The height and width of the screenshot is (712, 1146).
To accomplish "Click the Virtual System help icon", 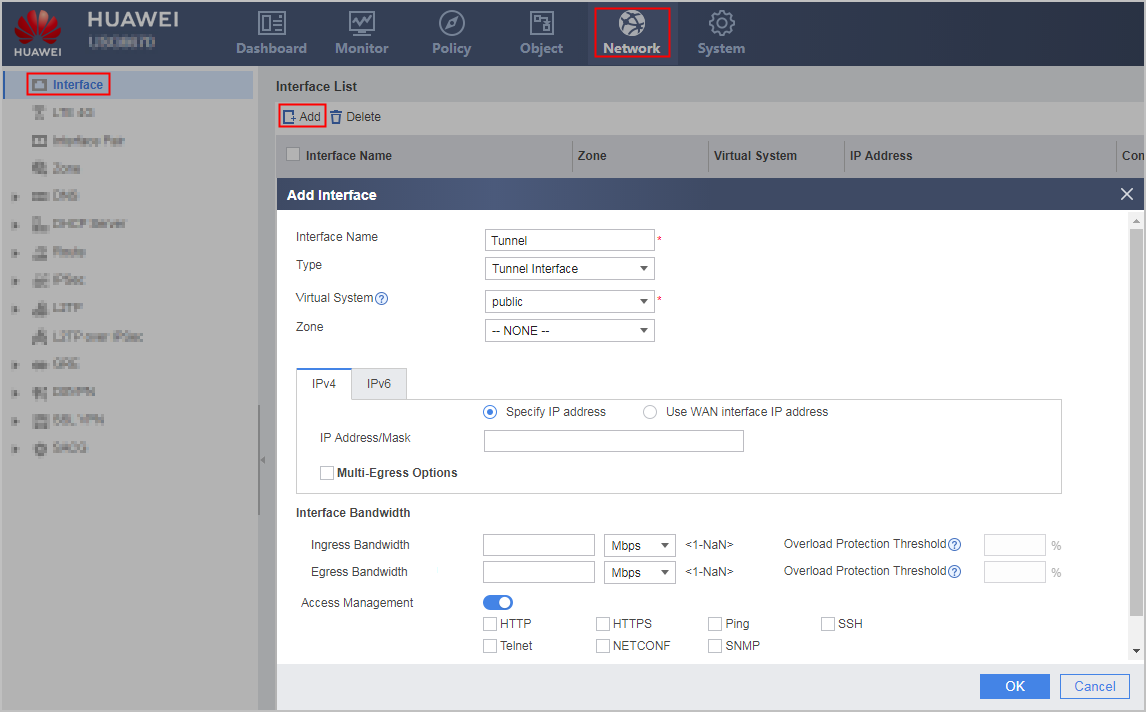I will coord(382,298).
